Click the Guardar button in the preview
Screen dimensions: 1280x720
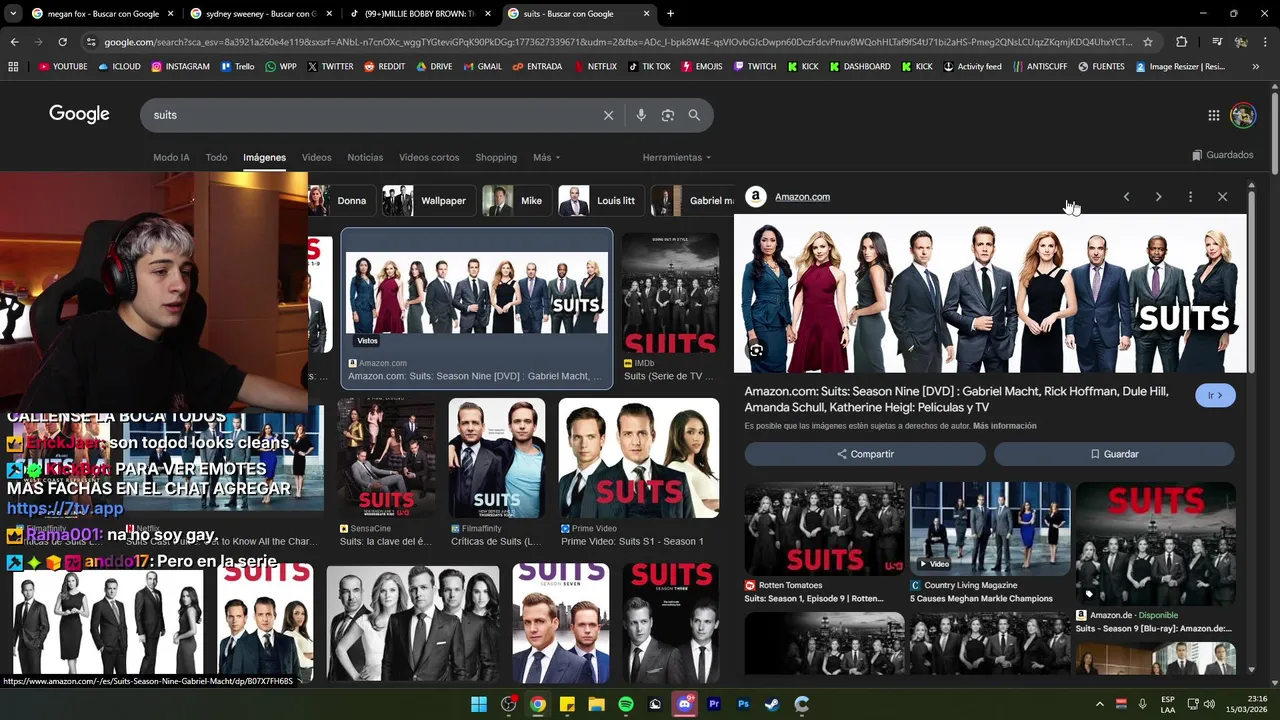1114,454
